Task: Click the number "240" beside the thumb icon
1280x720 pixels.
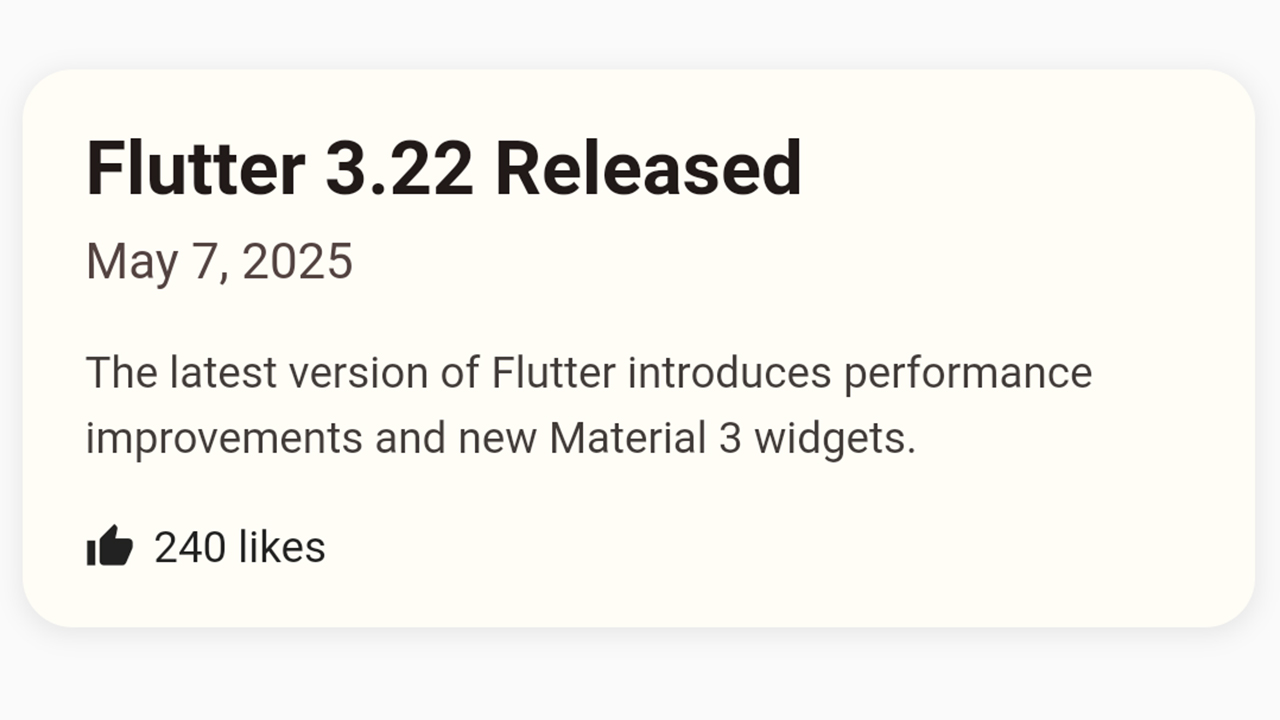Action: click(x=189, y=548)
